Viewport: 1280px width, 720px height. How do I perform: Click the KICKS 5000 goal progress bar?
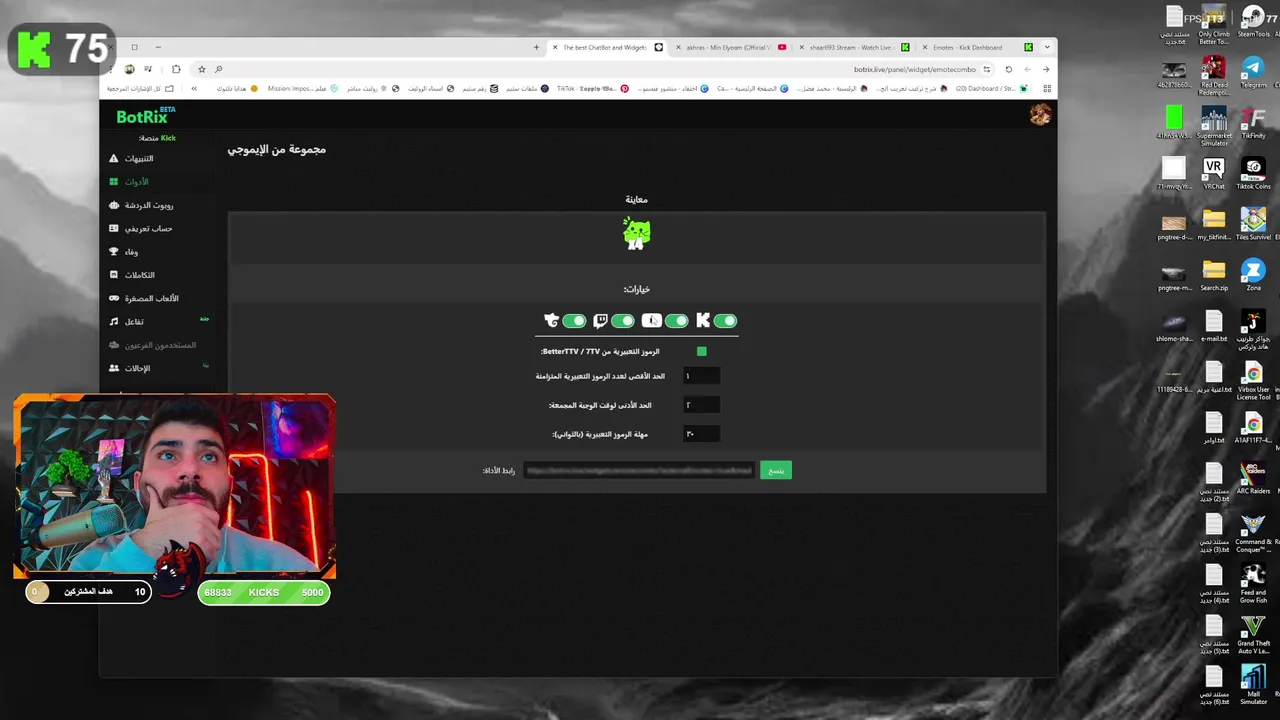point(264,592)
